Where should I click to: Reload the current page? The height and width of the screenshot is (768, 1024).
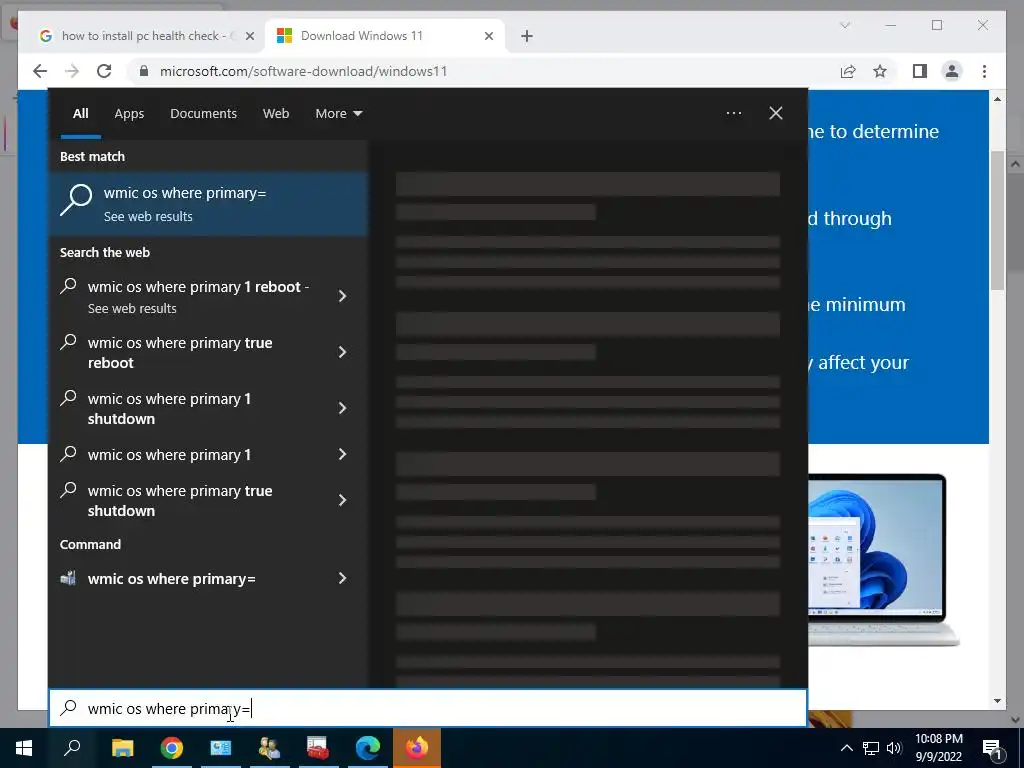click(104, 71)
